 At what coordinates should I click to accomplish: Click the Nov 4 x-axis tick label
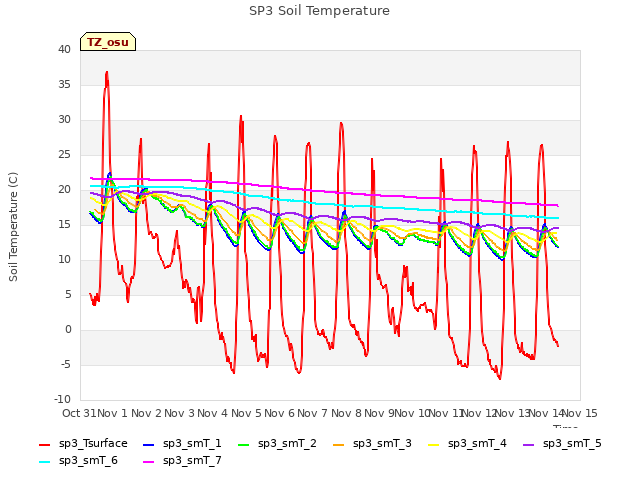click(212, 413)
